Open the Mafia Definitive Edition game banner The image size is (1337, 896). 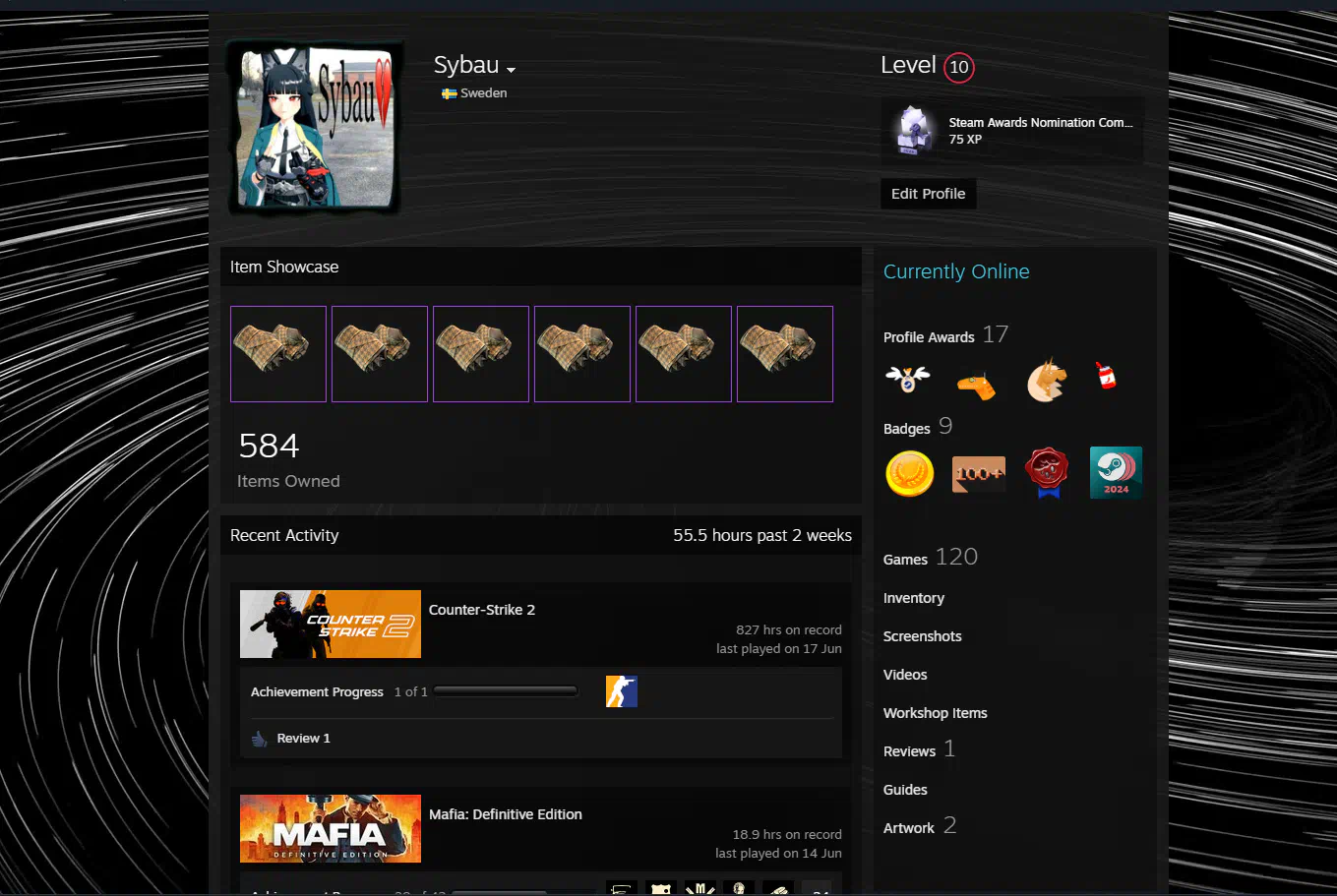click(331, 828)
